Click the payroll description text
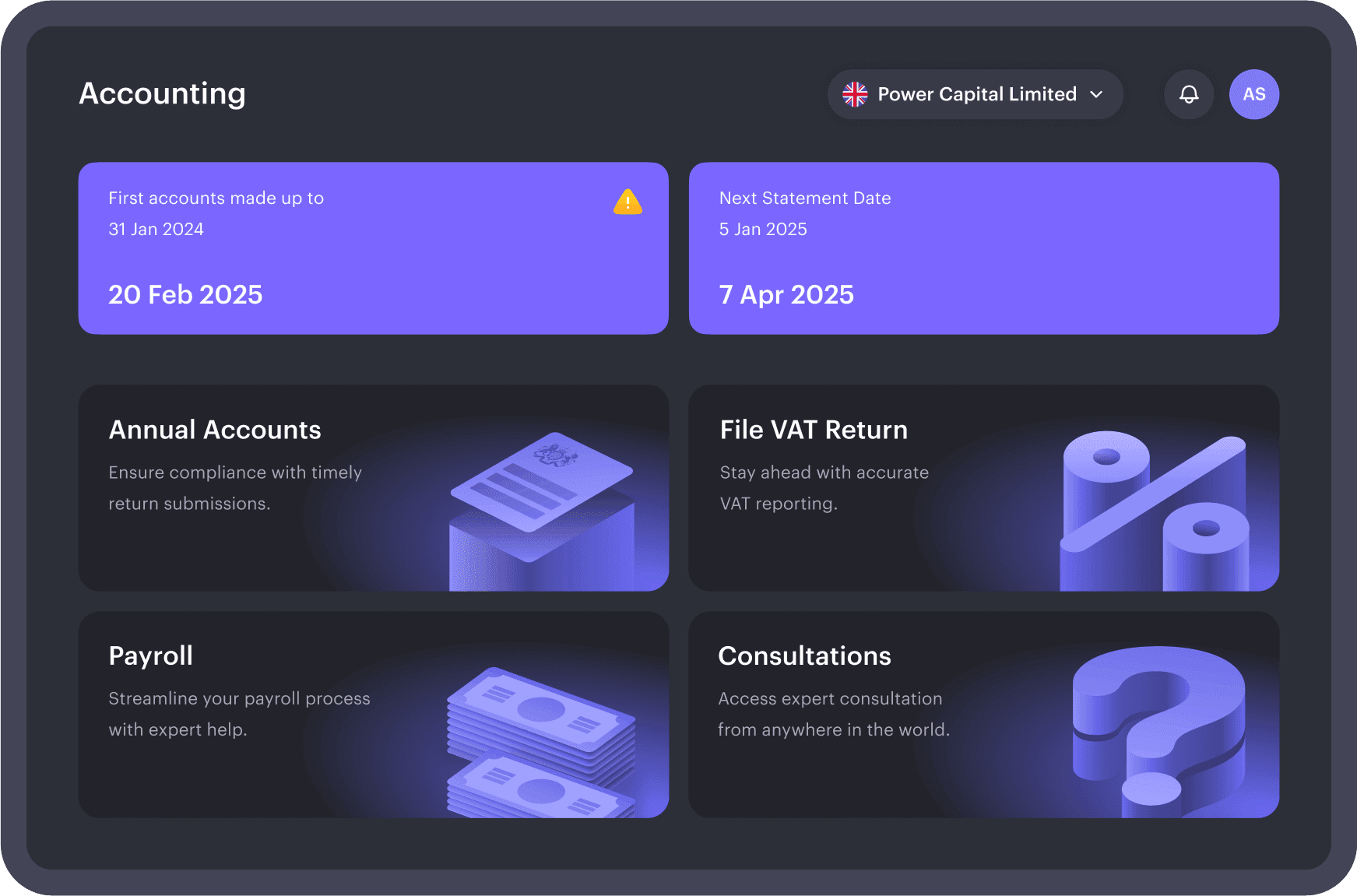This screenshot has width=1357, height=896. (239, 714)
